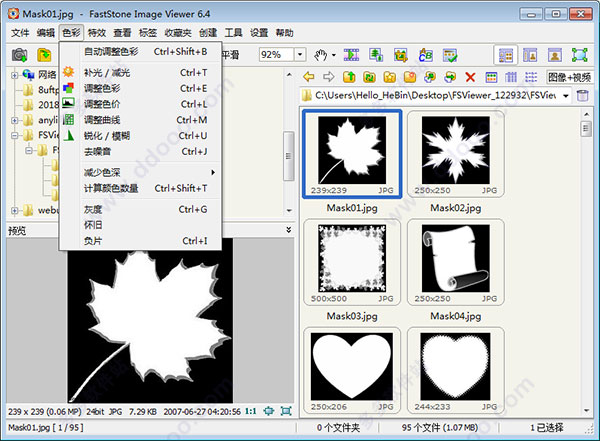This screenshot has width=600, height=441.
Task: Click the refresh folder icon
Action: coord(369,77)
